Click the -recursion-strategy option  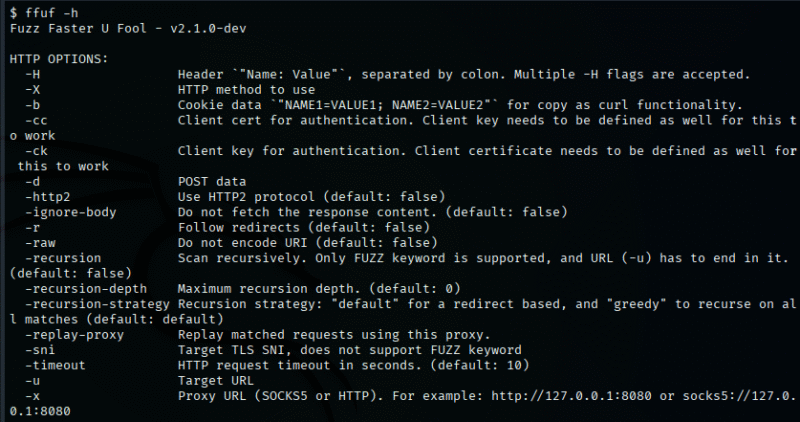coord(97,304)
